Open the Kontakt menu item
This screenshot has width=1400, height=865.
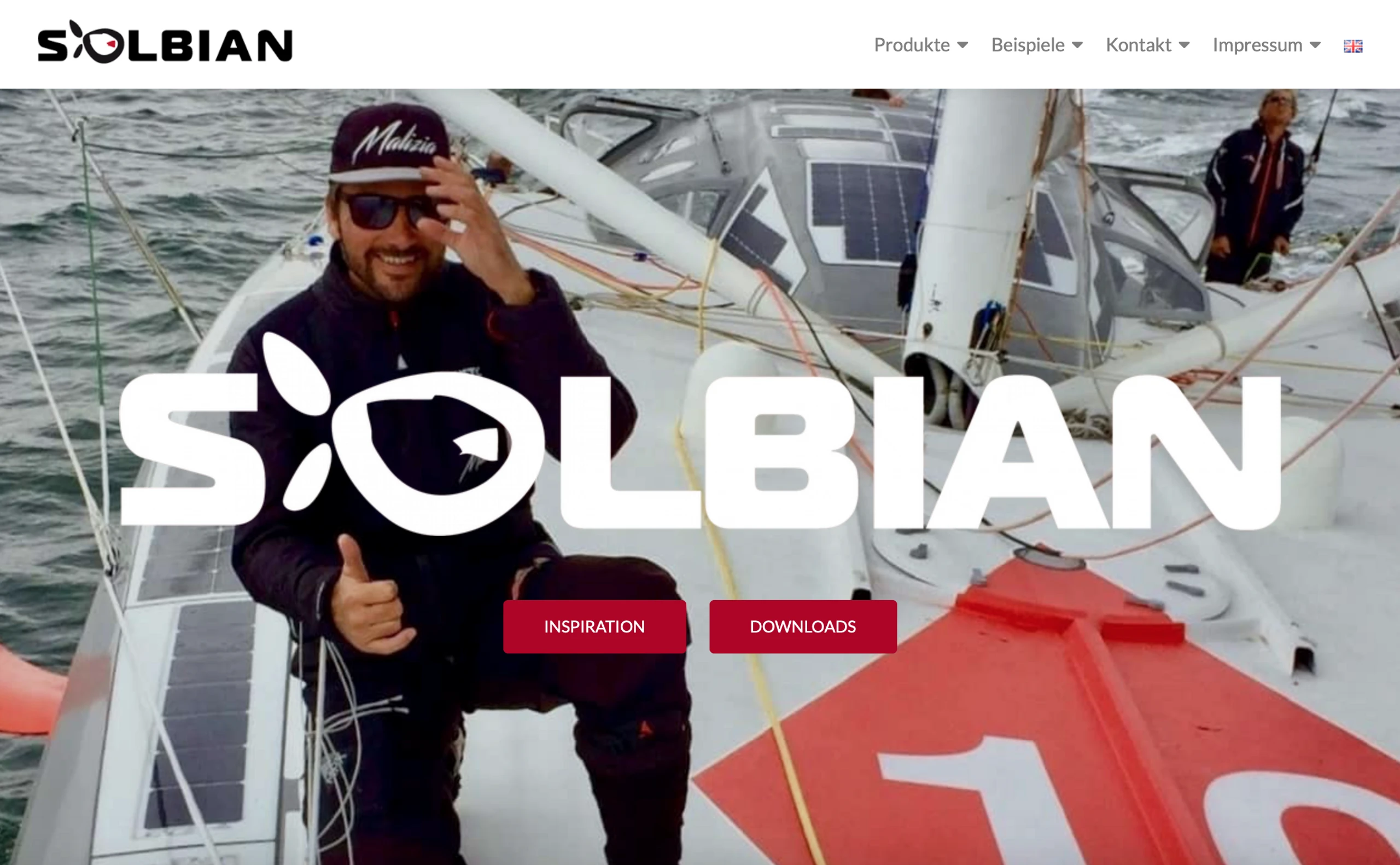coord(1138,45)
